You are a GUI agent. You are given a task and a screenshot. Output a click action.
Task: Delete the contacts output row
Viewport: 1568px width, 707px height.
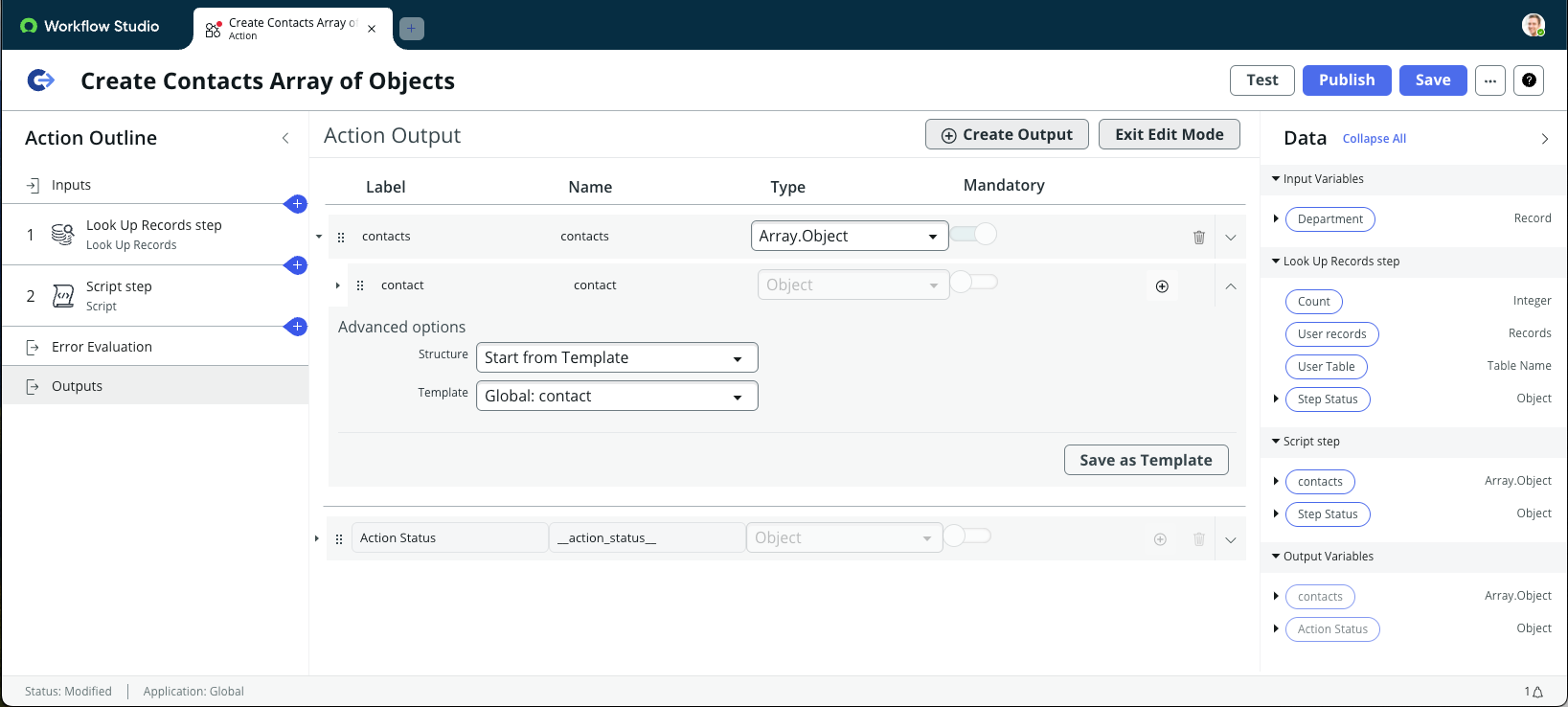pos(1198,237)
